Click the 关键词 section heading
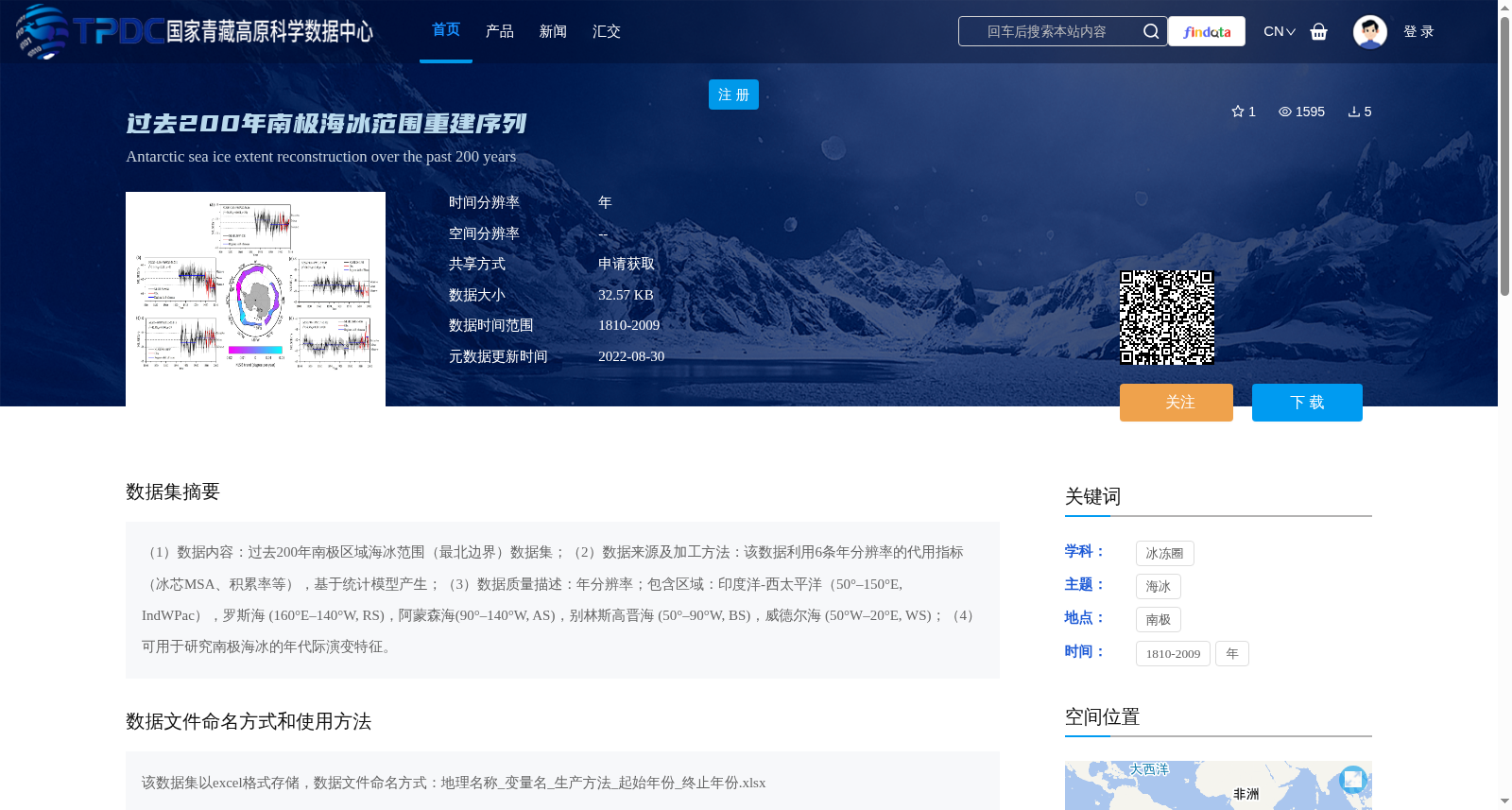The height and width of the screenshot is (810, 1512). tap(1092, 496)
